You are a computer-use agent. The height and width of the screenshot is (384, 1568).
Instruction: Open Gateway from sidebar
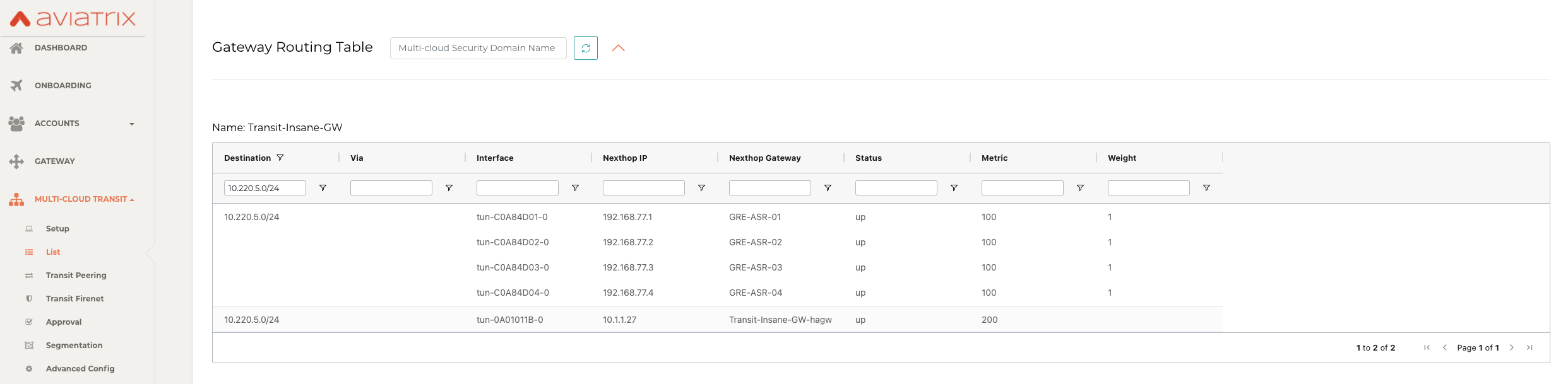coord(55,161)
